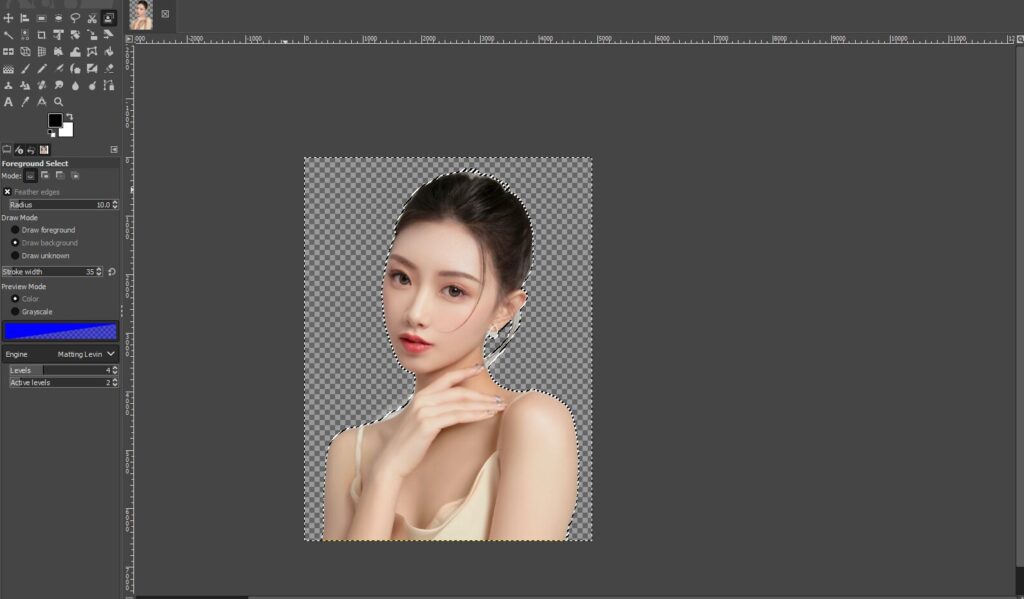
Task: Set mode to intersect with selection
Action: [x=75, y=176]
